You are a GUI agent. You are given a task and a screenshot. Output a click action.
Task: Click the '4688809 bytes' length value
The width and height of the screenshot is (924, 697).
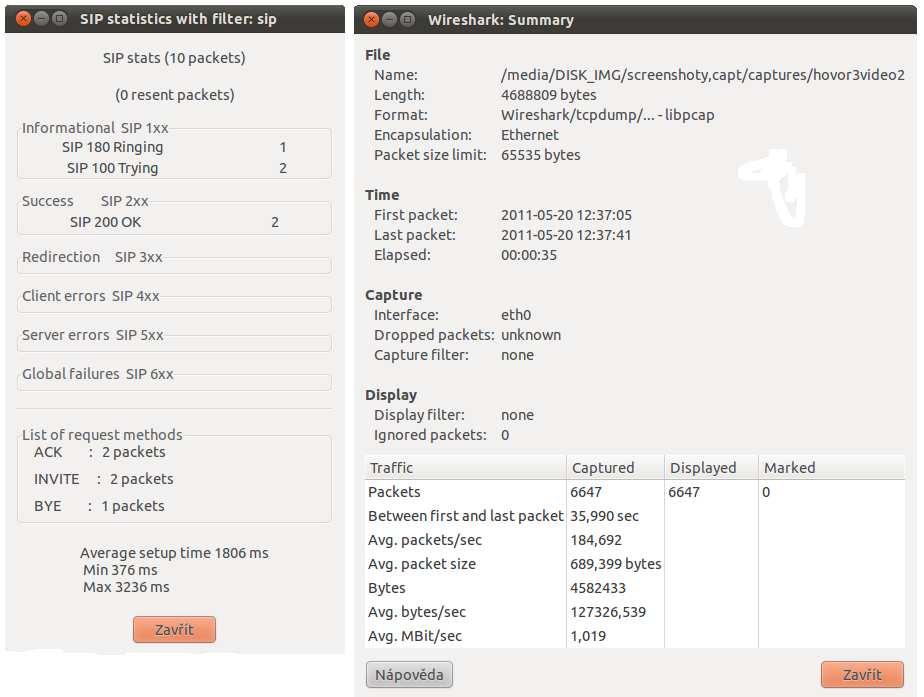click(549, 95)
